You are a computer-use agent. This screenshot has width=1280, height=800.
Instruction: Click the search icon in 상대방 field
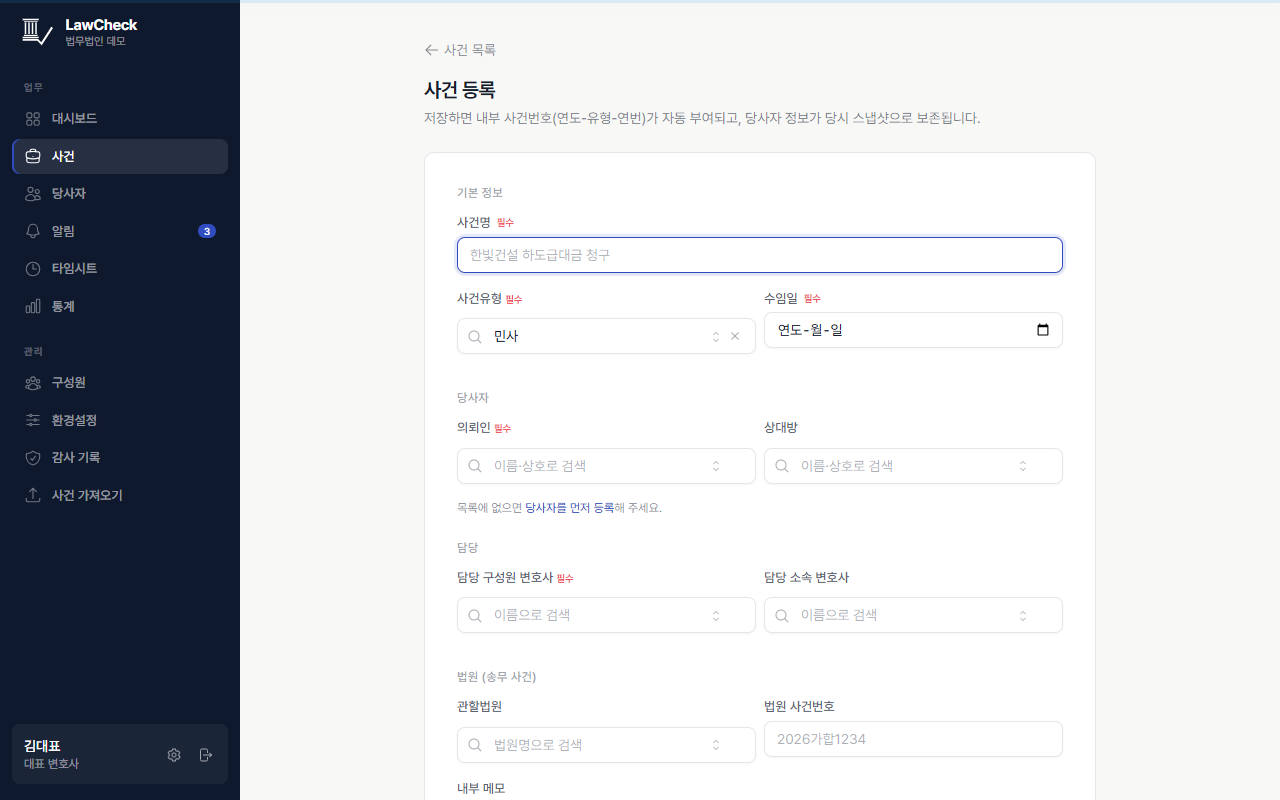[782, 466]
